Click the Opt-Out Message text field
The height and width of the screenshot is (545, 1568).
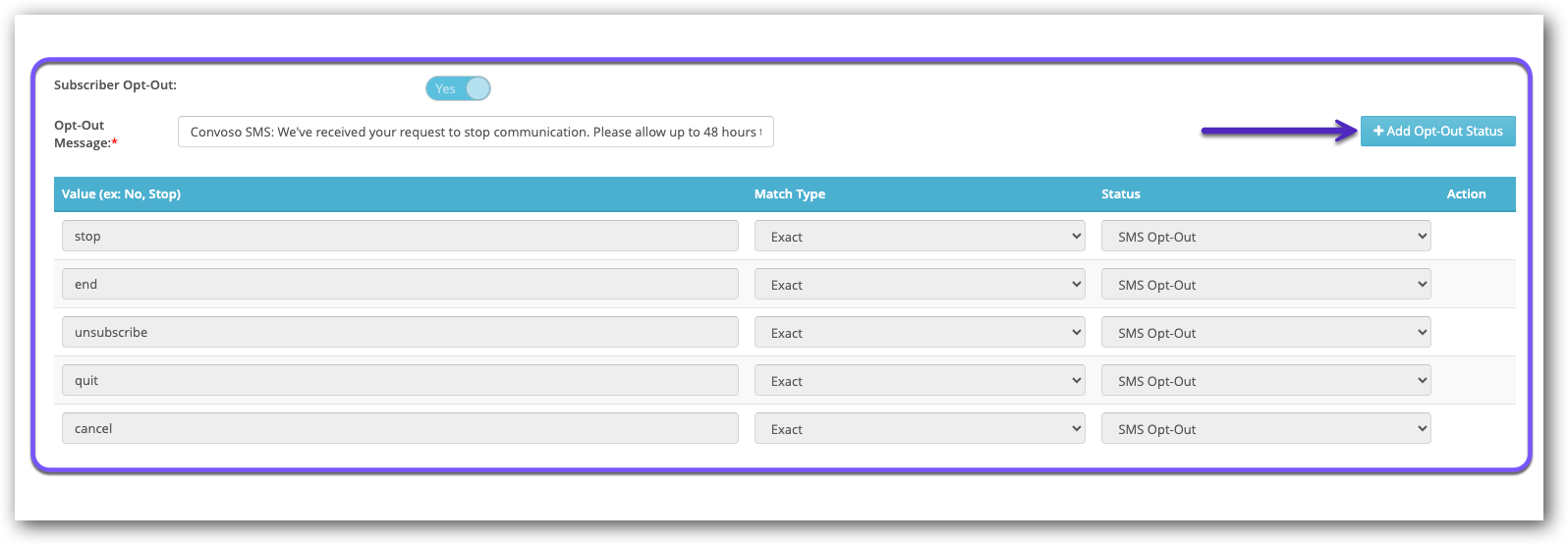coord(476,132)
